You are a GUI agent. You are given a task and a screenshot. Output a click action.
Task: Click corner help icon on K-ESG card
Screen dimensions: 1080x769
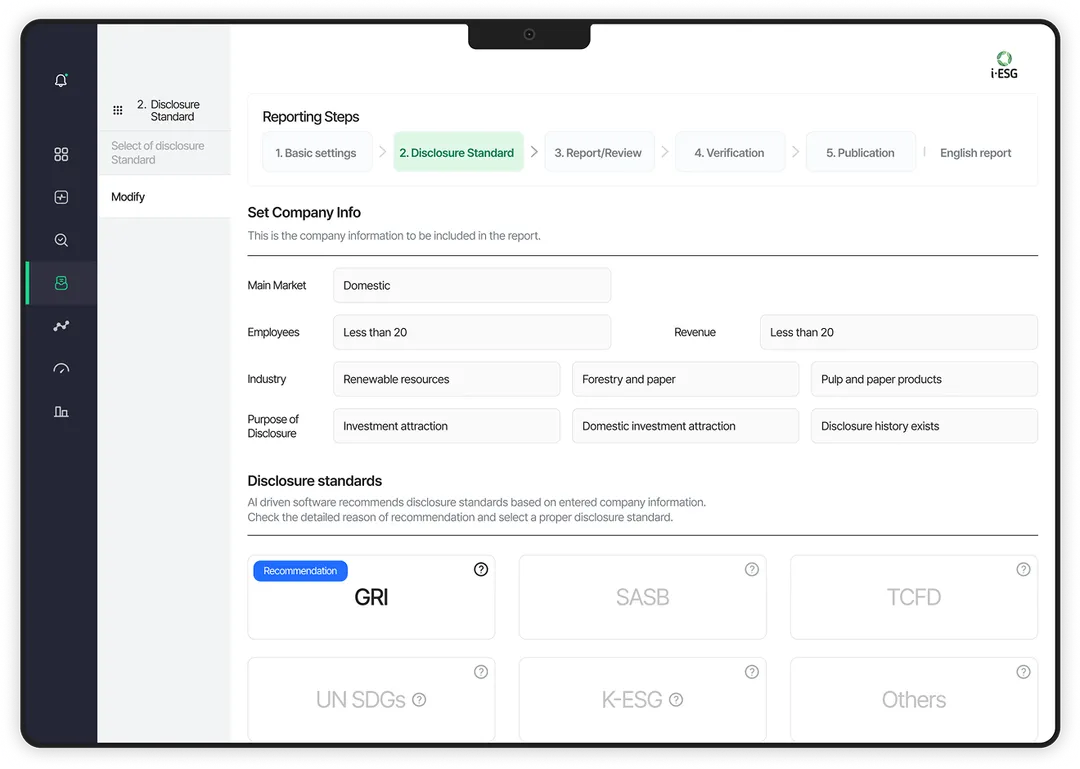click(x=751, y=671)
